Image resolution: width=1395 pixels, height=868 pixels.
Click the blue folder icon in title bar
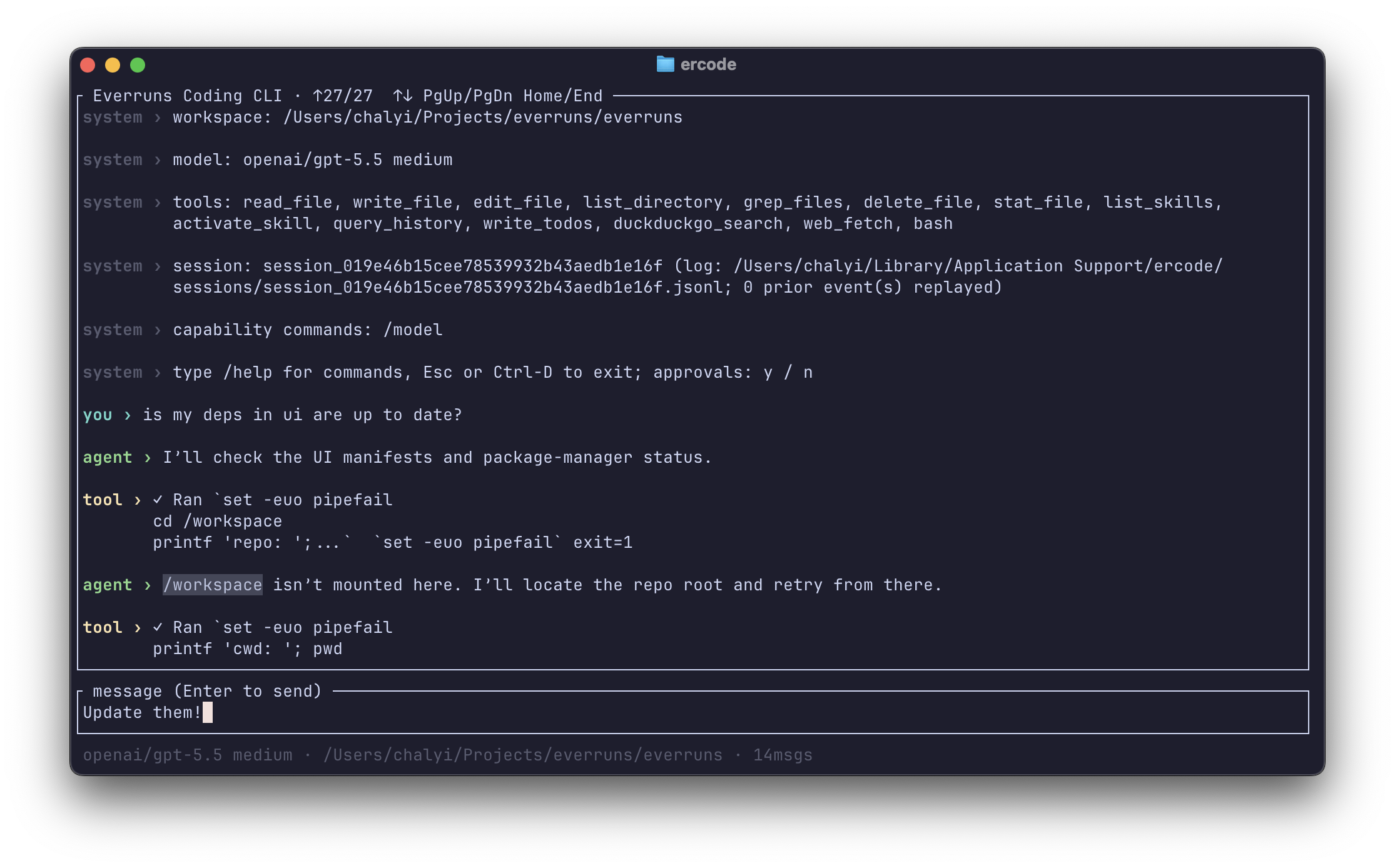pos(665,64)
